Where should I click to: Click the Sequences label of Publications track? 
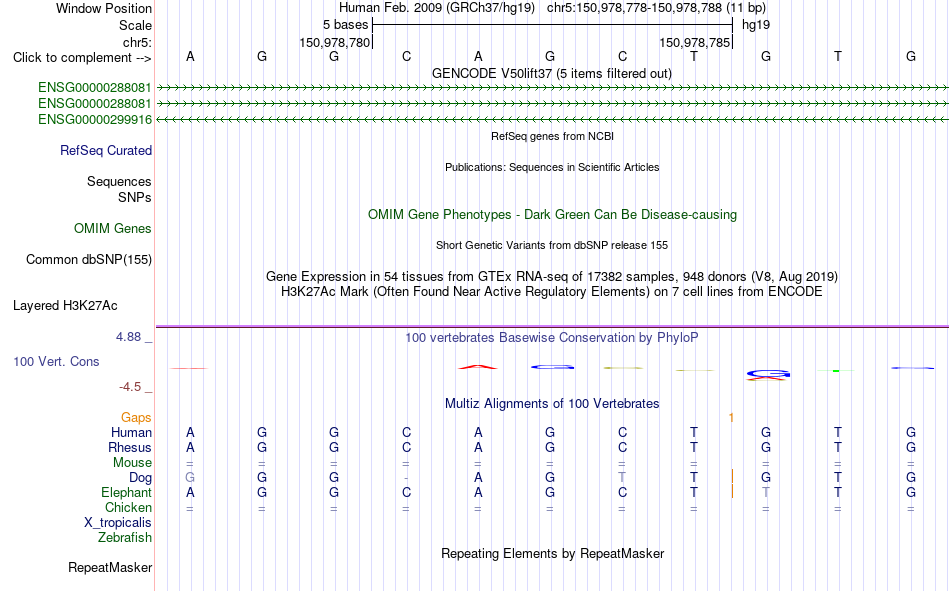pos(119,181)
